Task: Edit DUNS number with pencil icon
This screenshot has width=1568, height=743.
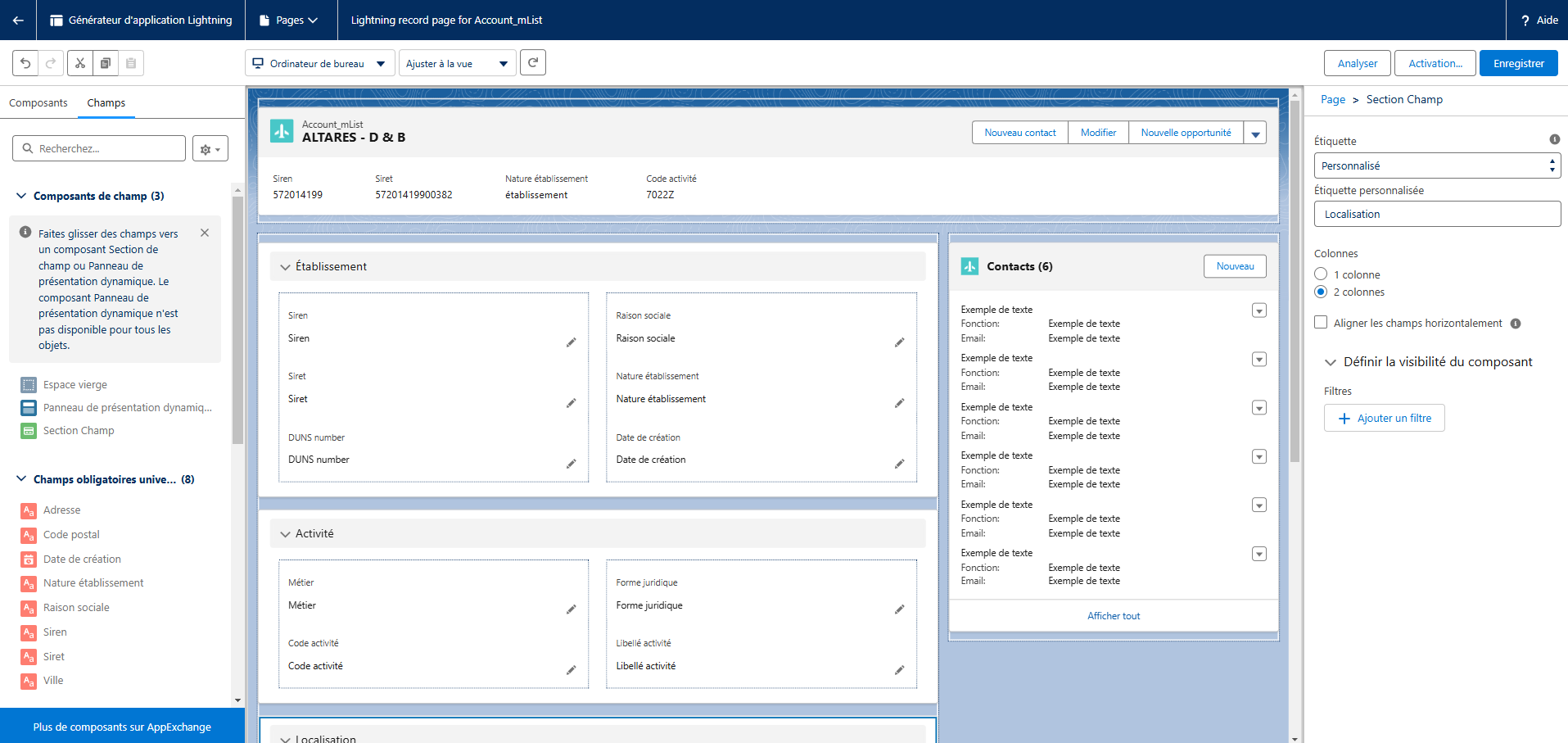Action: (x=572, y=464)
